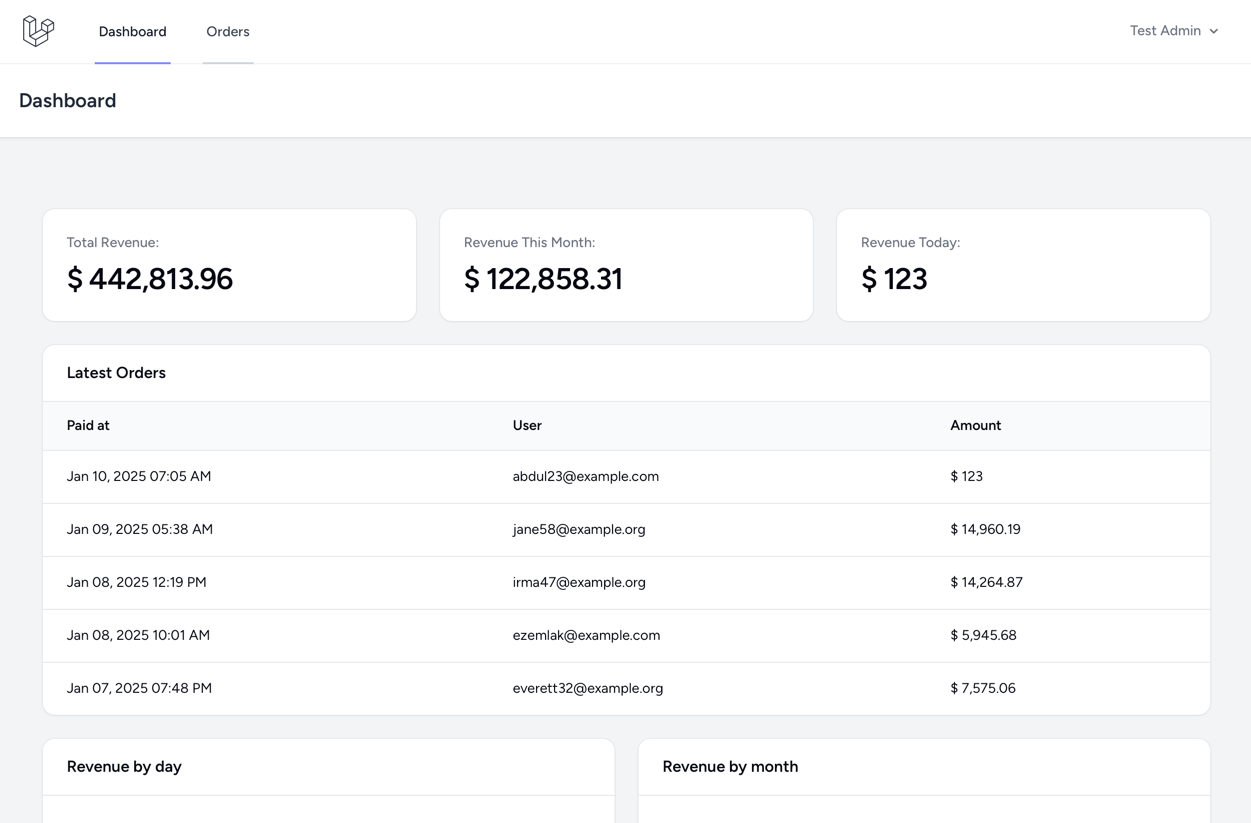This screenshot has height=823, width=1251.
Task: Click the chevron beside Test Admin
Action: click(1214, 32)
